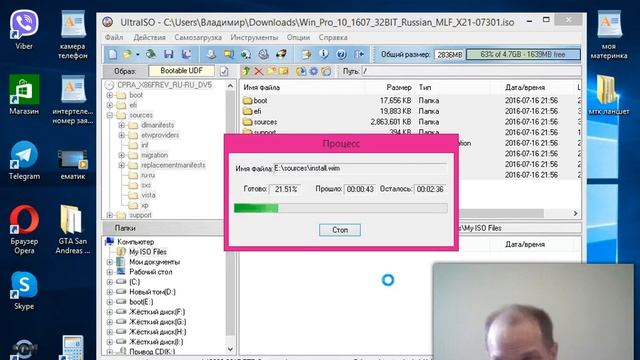Image resolution: width=640 pixels, height=360 pixels.
Task: Open the Действия menu
Action: click(x=149, y=37)
